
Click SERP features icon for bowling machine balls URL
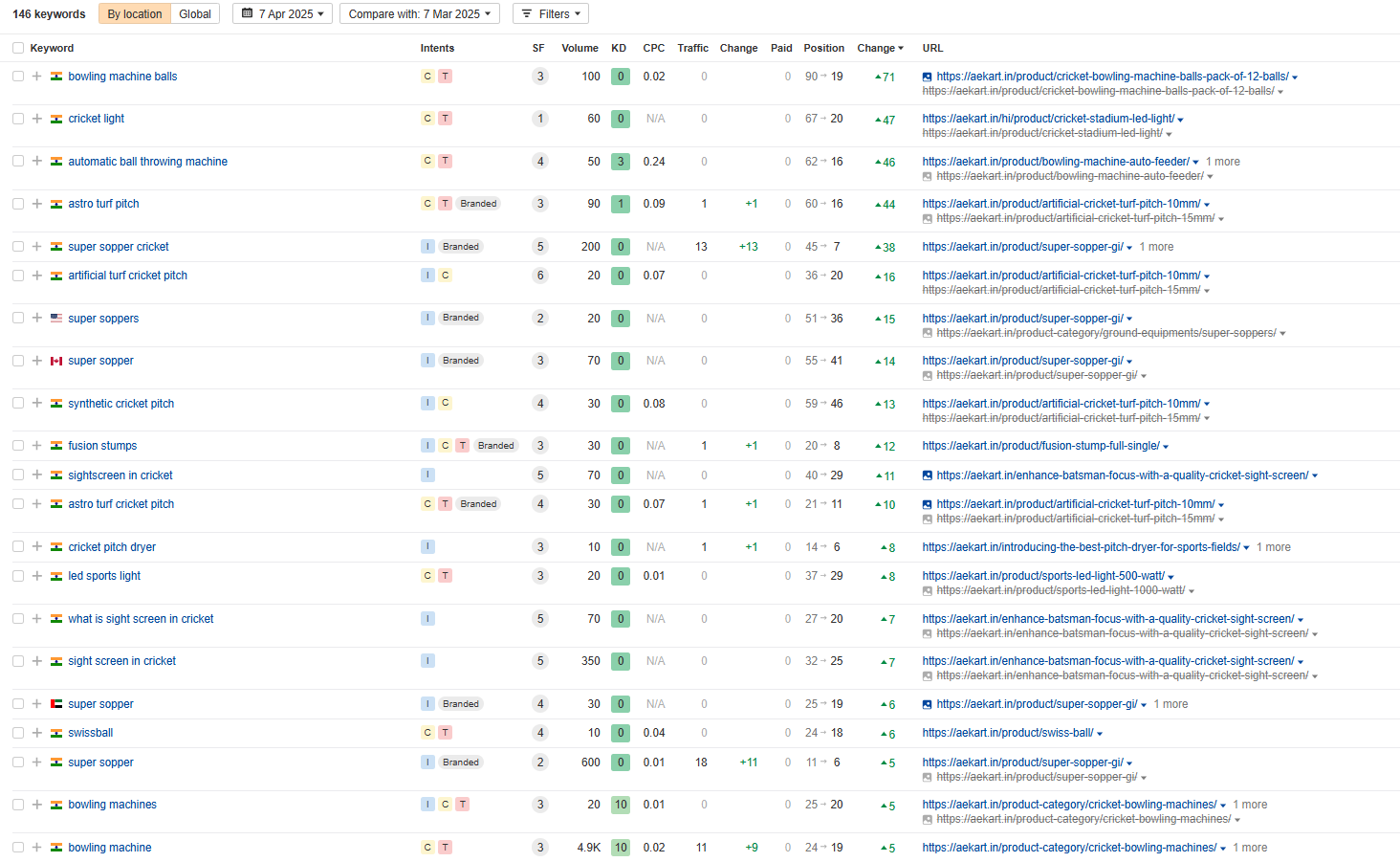click(927, 77)
